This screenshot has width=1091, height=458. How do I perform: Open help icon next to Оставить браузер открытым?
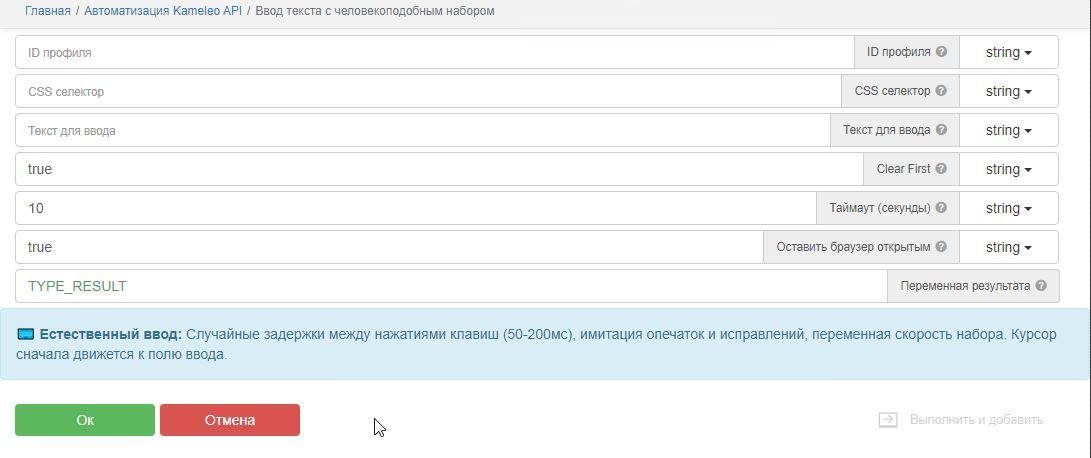pyautogui.click(x=941, y=246)
